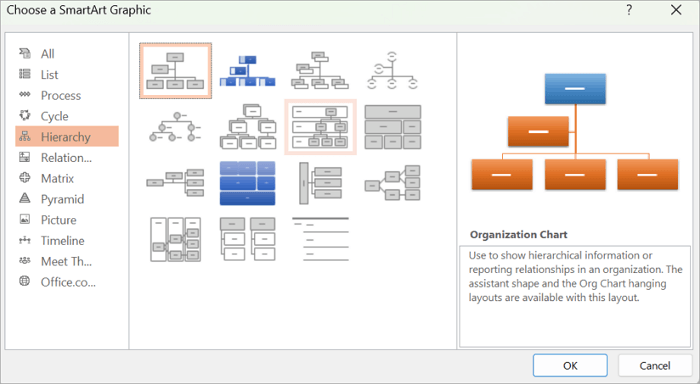Confirm selection with the OK button
The width and height of the screenshot is (700, 384).
pos(570,366)
